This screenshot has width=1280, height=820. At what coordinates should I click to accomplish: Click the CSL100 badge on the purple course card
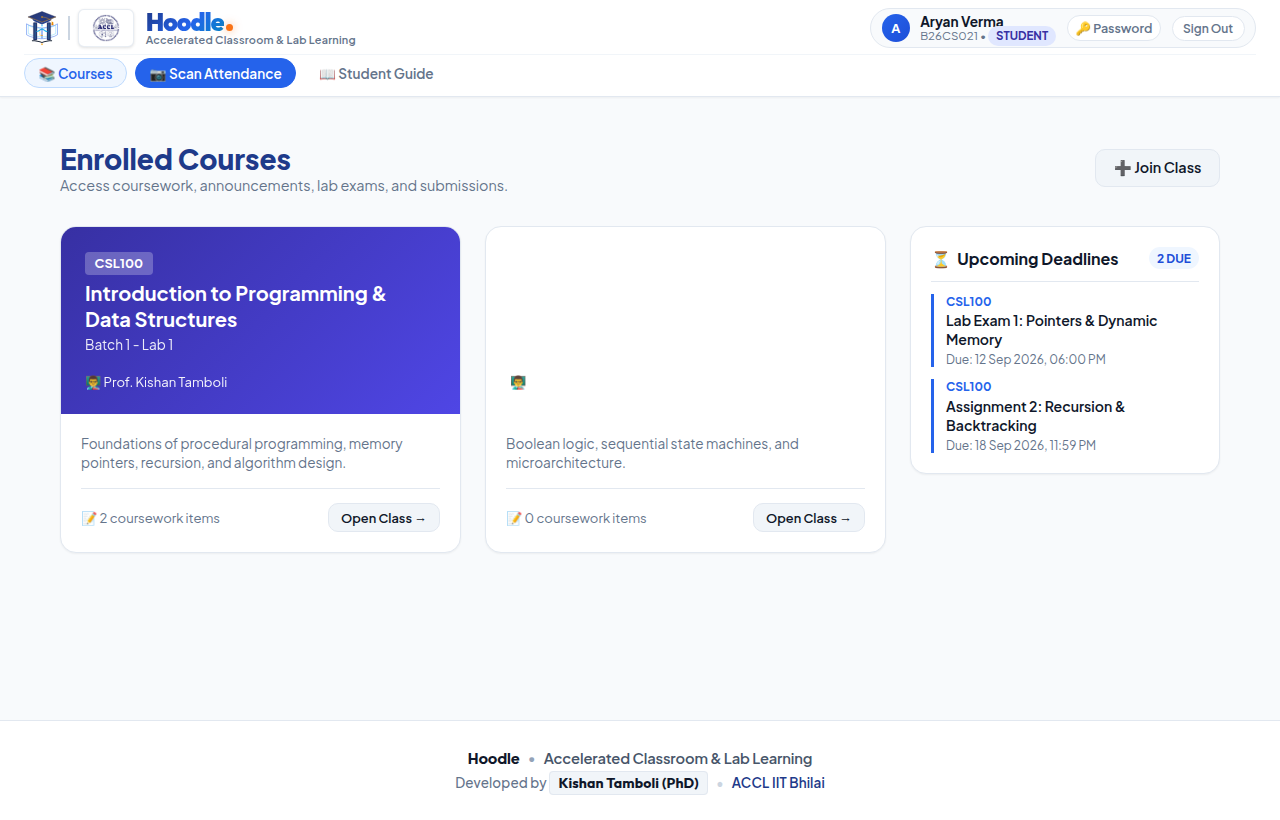(119, 264)
